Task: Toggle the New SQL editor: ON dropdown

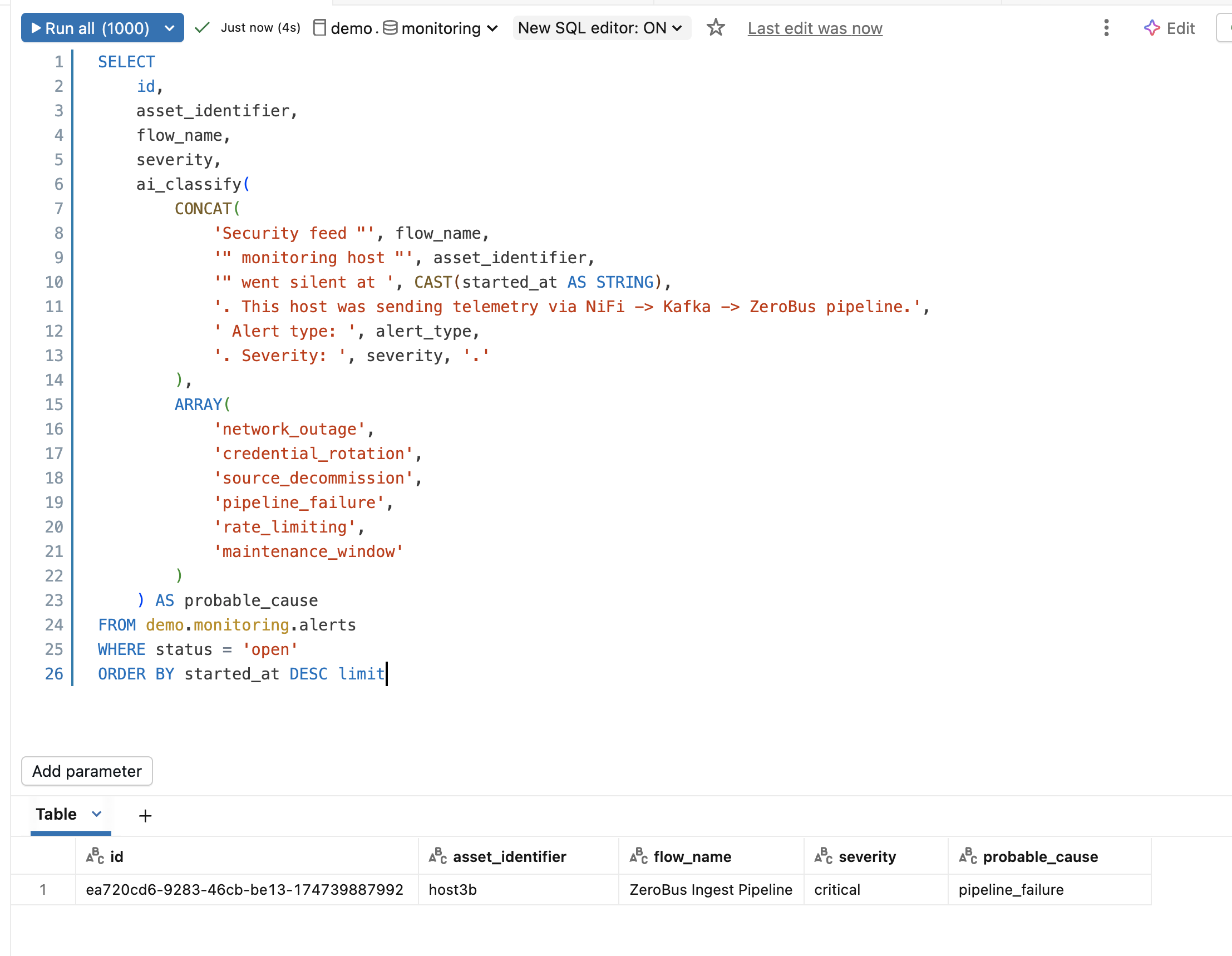Action: click(602, 28)
